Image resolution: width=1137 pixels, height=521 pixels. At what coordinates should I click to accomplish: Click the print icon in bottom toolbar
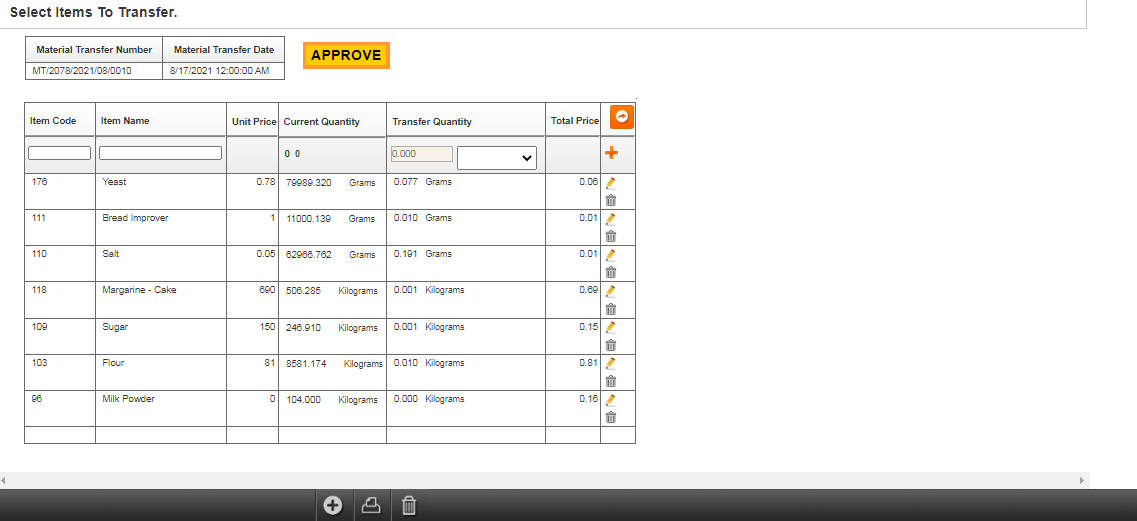371,506
